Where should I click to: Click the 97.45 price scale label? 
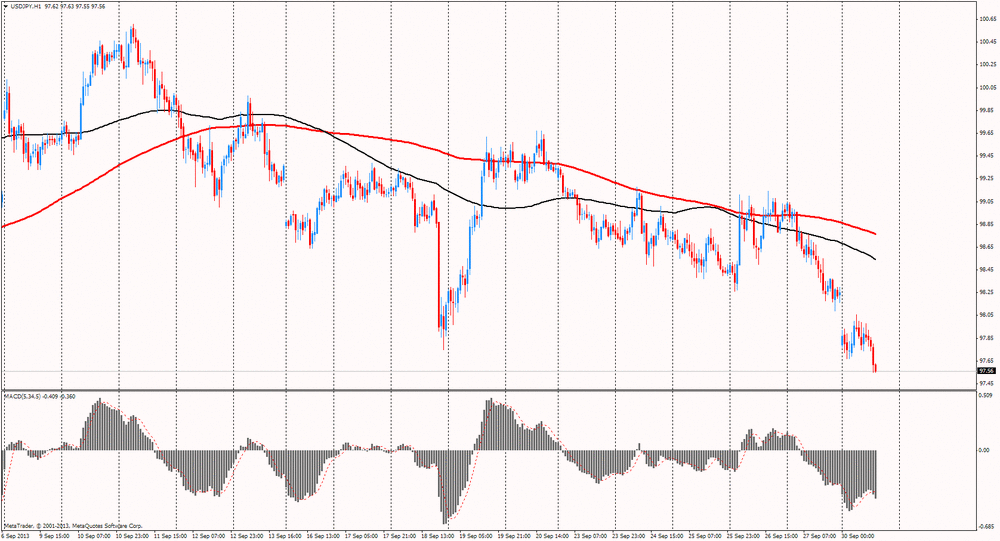coord(987,383)
